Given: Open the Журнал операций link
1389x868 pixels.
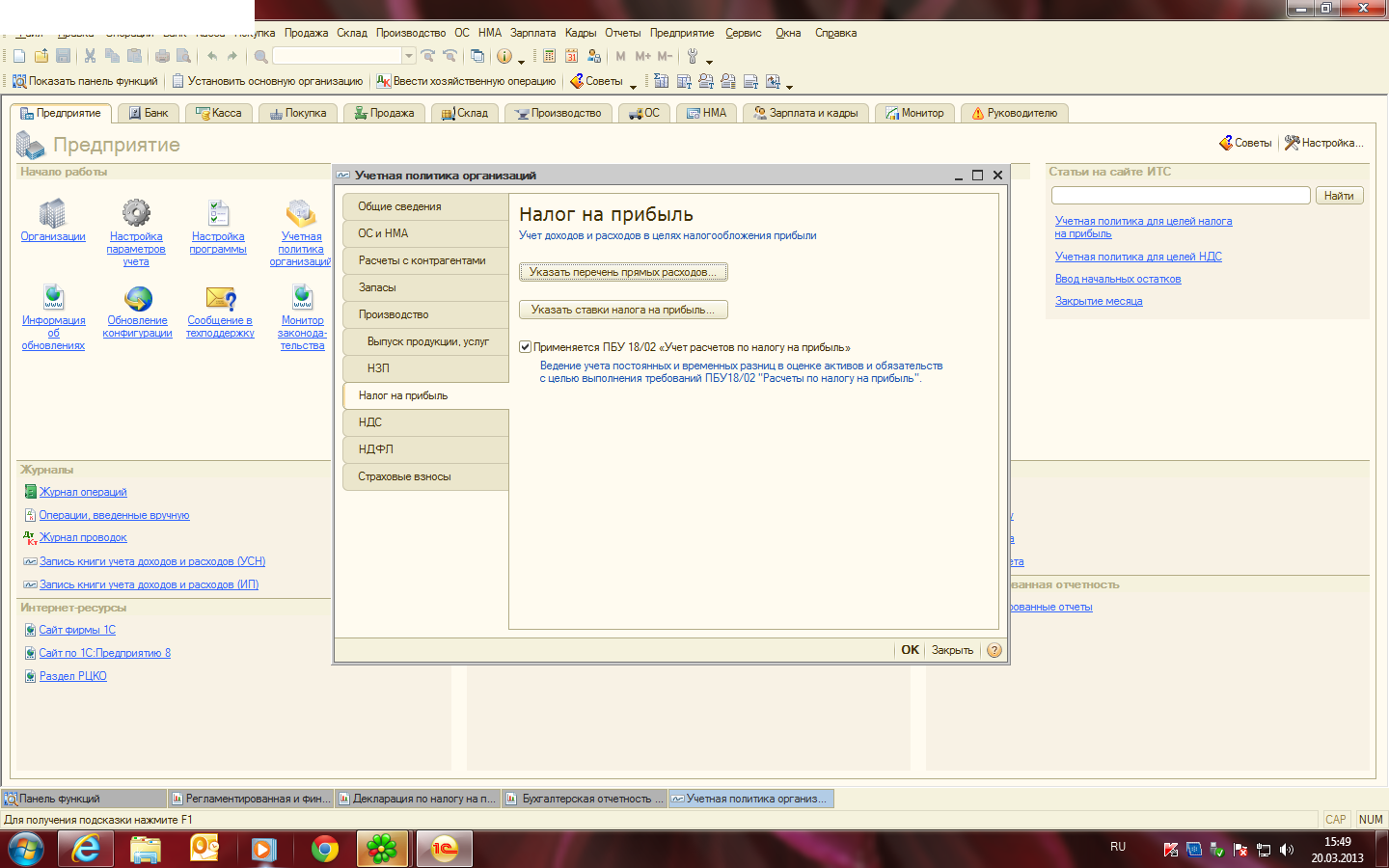Looking at the screenshot, I should pos(83,492).
